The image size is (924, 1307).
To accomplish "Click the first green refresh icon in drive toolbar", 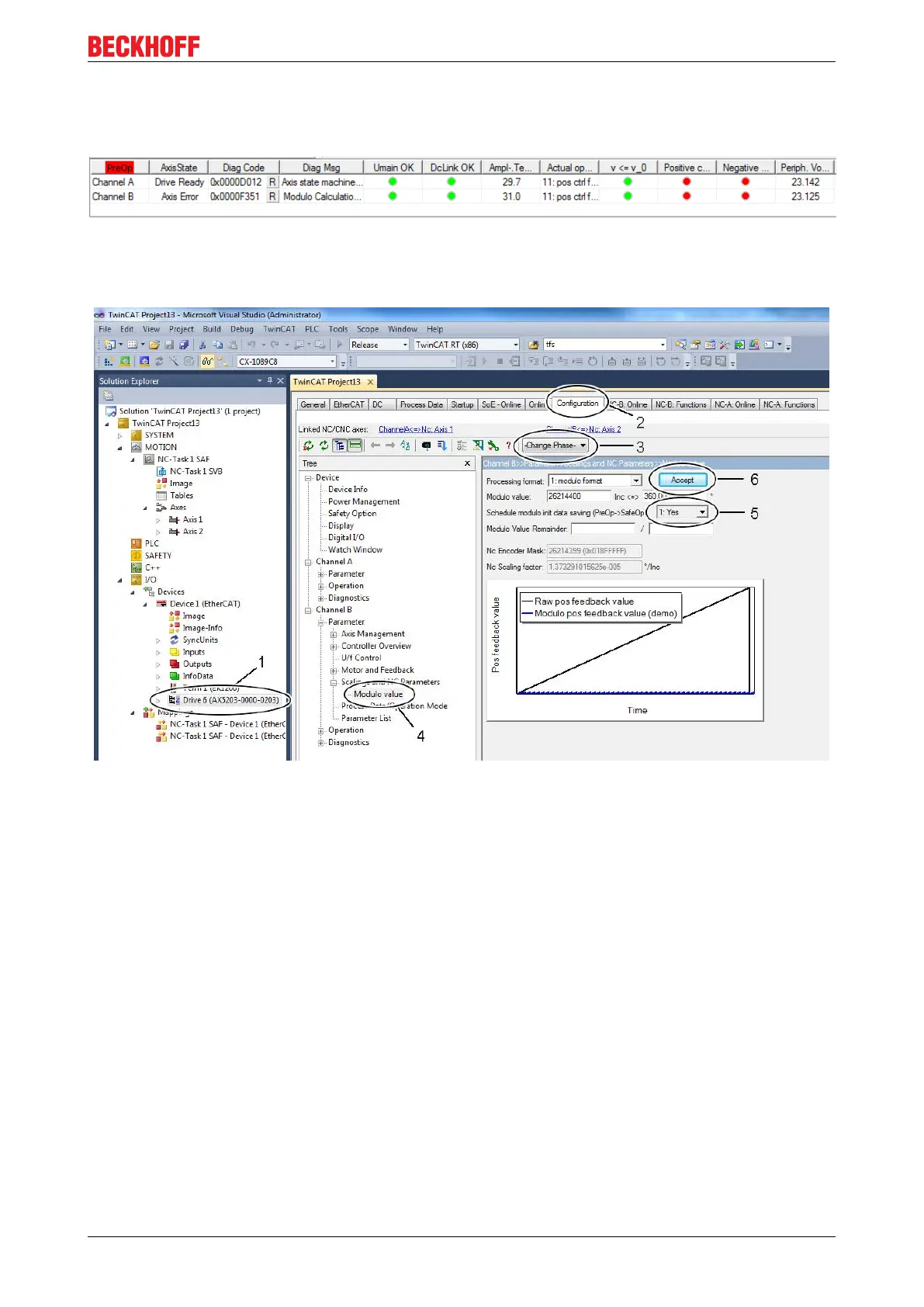I will coord(308,445).
